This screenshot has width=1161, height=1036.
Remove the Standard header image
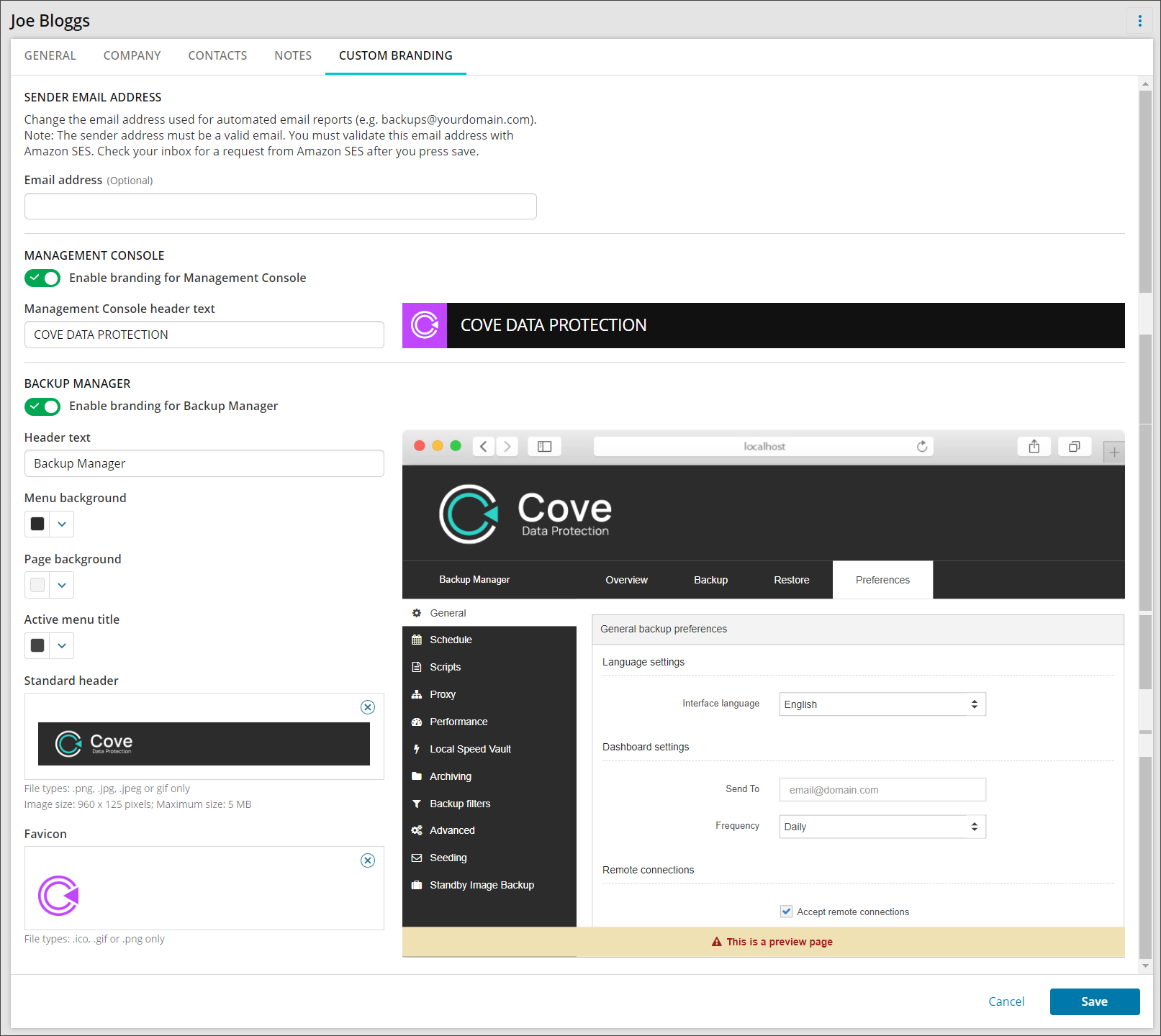click(x=367, y=707)
